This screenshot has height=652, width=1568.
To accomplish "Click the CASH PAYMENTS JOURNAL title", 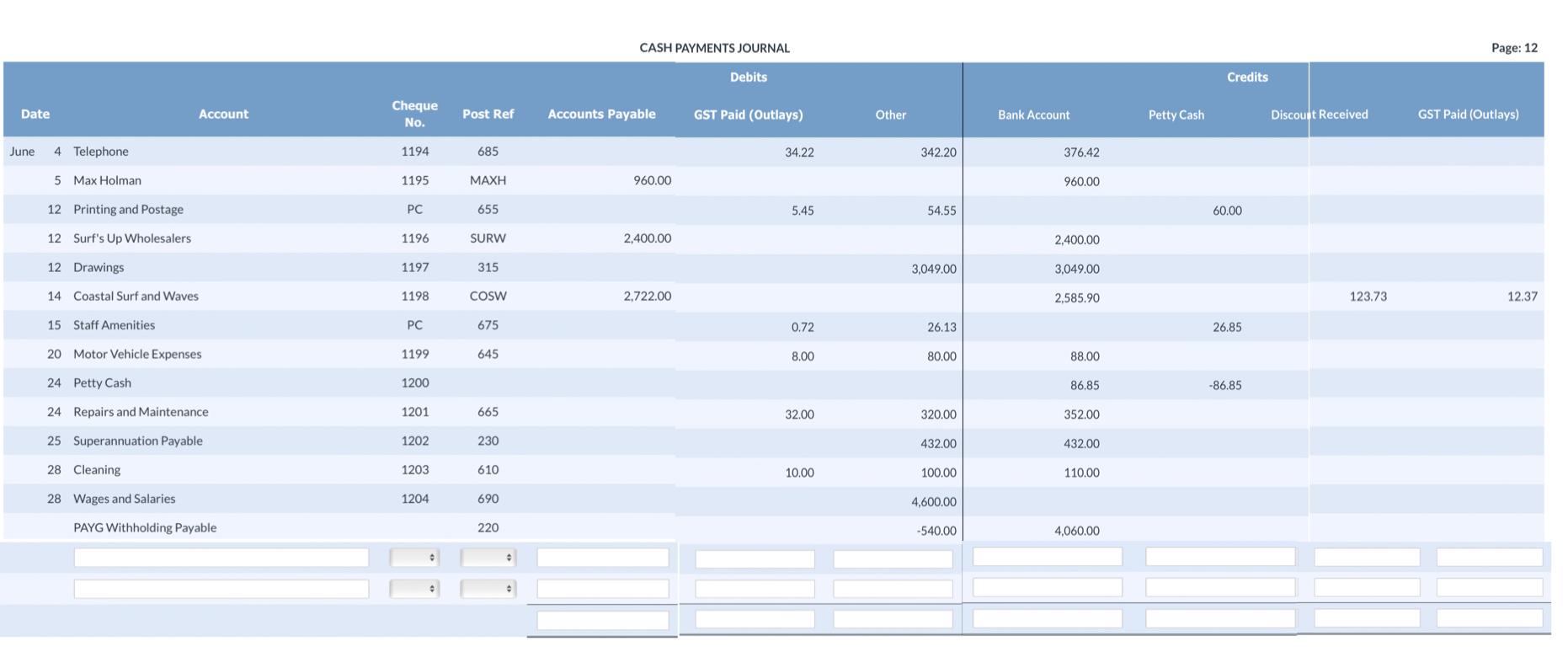I will pos(714,48).
